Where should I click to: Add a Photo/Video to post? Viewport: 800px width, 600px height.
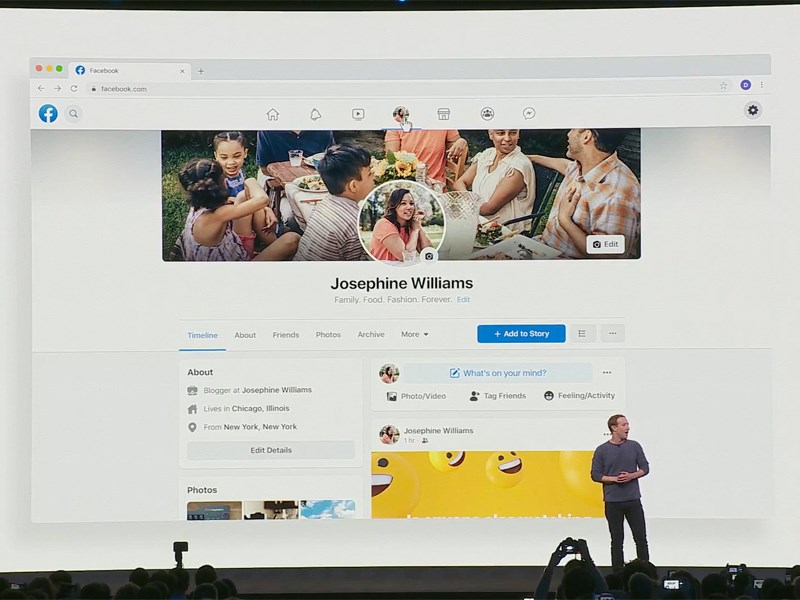point(416,396)
